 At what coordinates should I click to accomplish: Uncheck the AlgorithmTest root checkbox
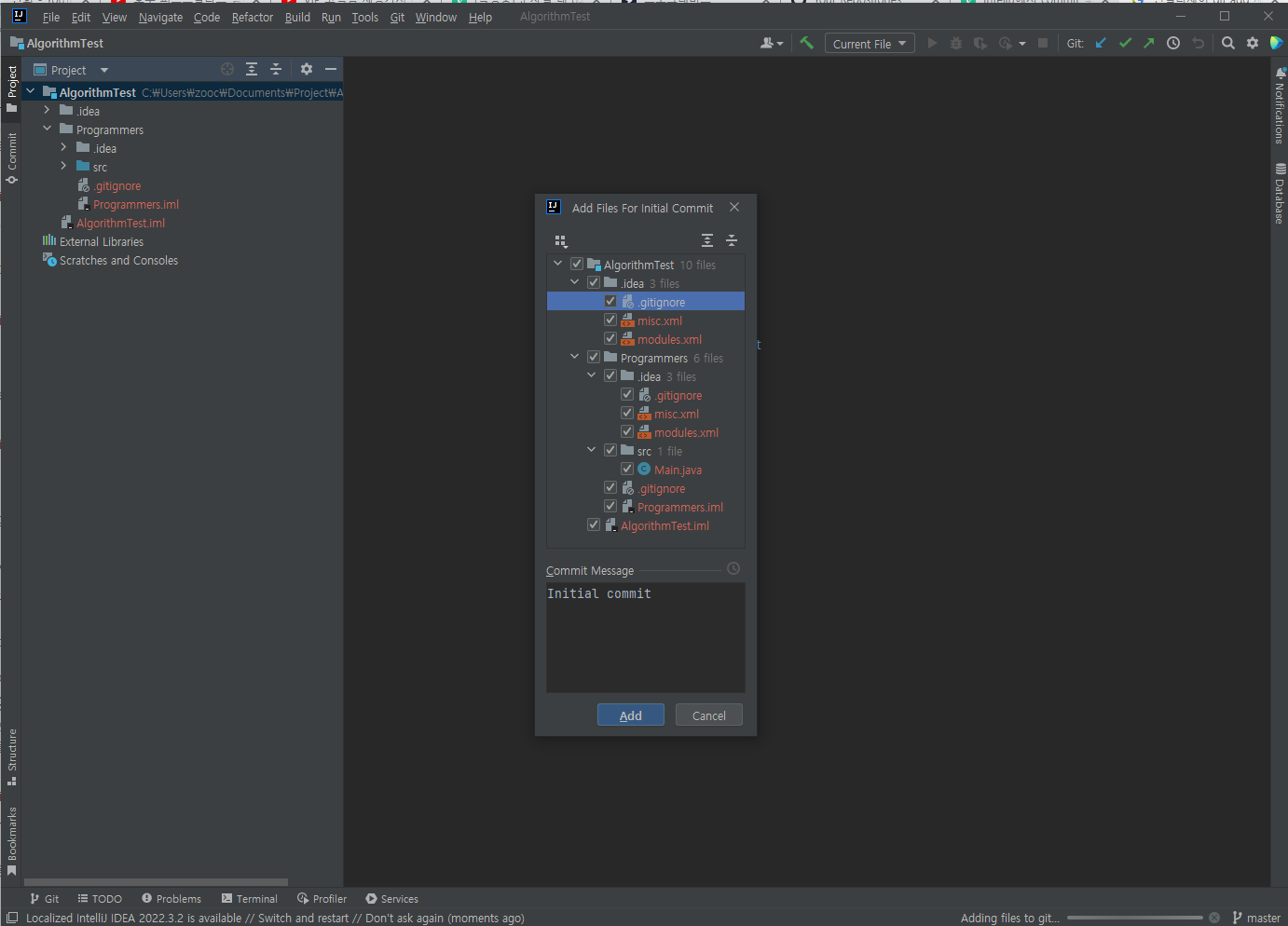pyautogui.click(x=577, y=264)
